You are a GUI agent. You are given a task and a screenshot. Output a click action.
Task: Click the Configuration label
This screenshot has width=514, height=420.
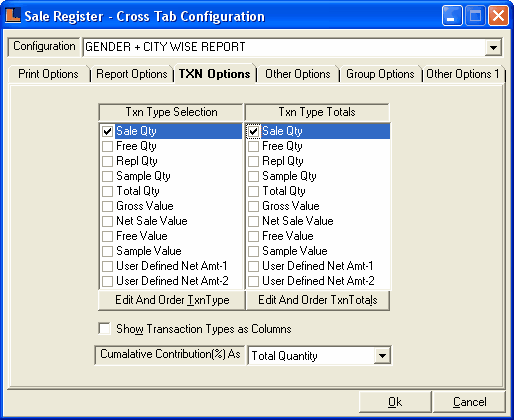[x=44, y=46]
